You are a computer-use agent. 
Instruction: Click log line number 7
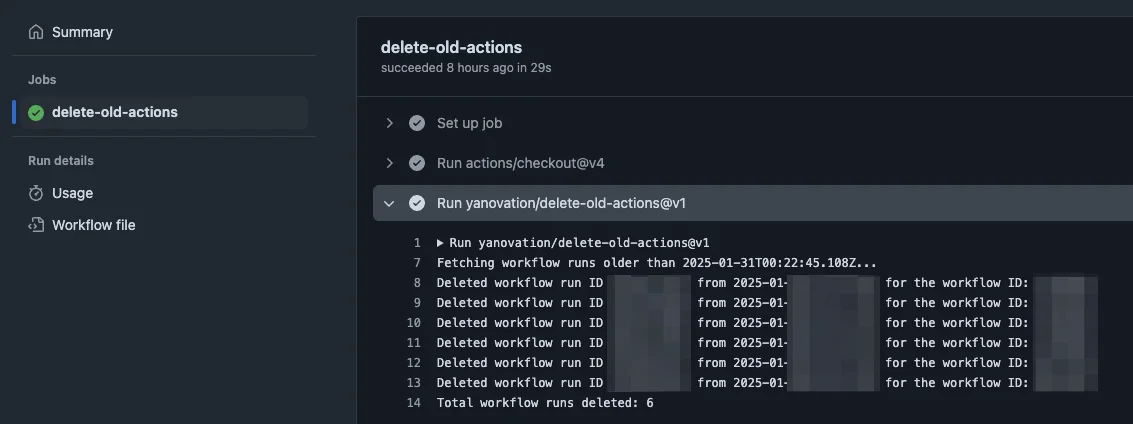coord(416,263)
